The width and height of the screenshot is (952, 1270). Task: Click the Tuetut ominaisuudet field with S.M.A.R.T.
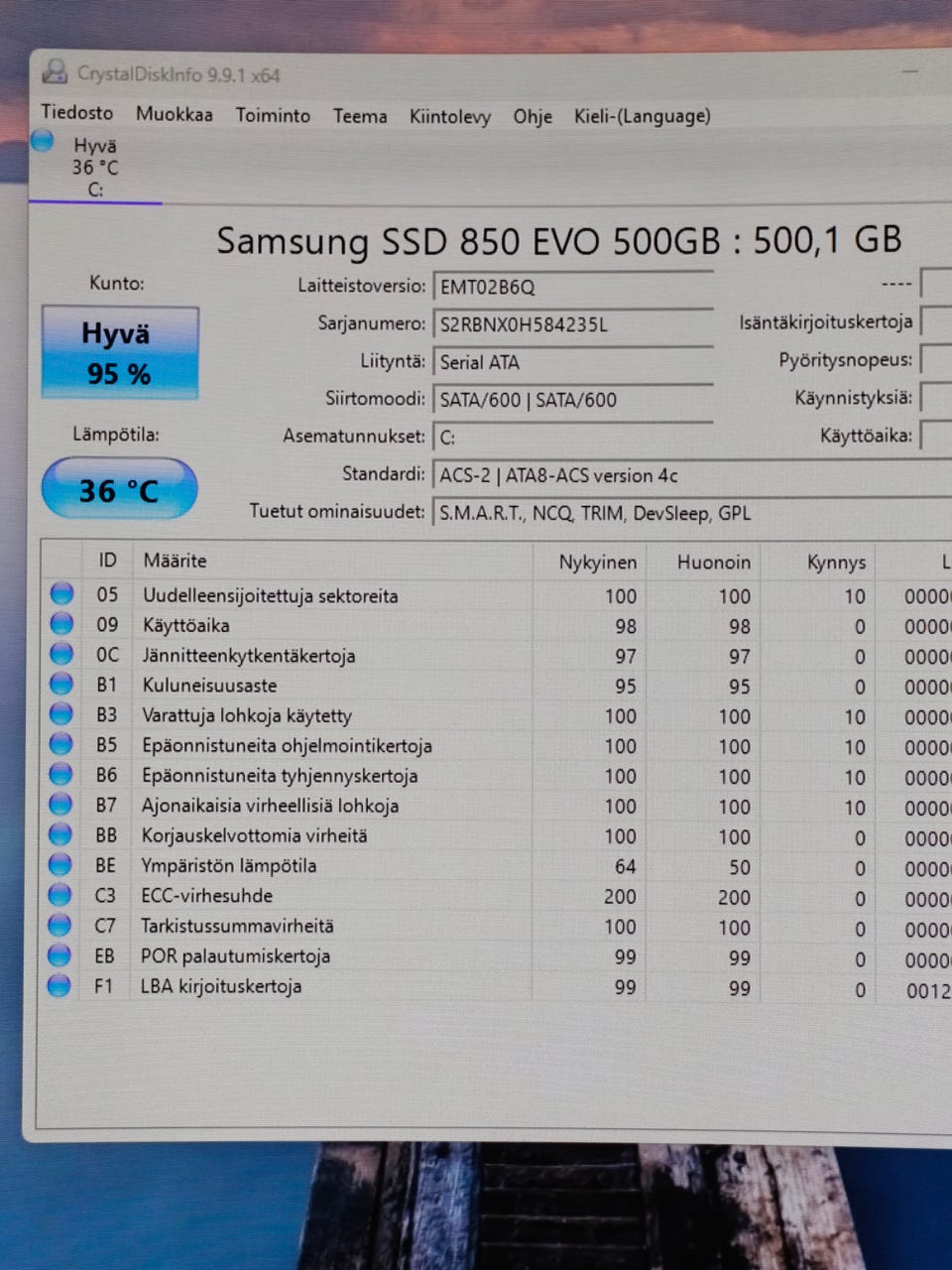pyautogui.click(x=692, y=513)
